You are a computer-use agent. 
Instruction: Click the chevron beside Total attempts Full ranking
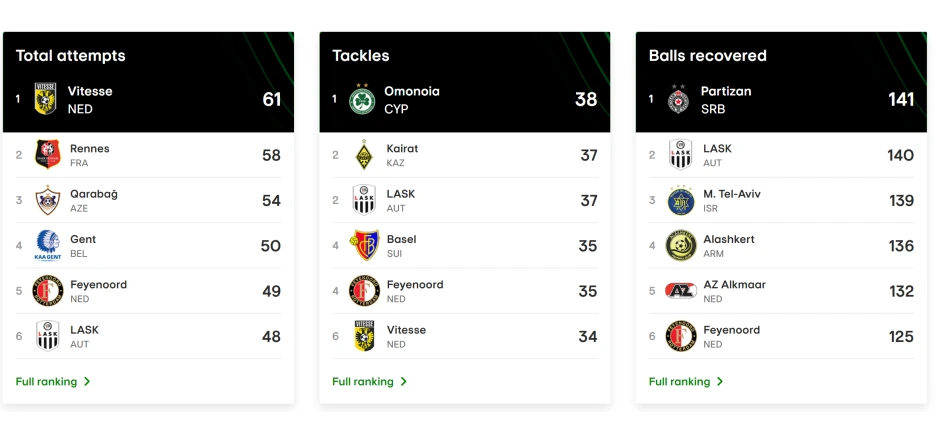pyautogui.click(x=87, y=381)
